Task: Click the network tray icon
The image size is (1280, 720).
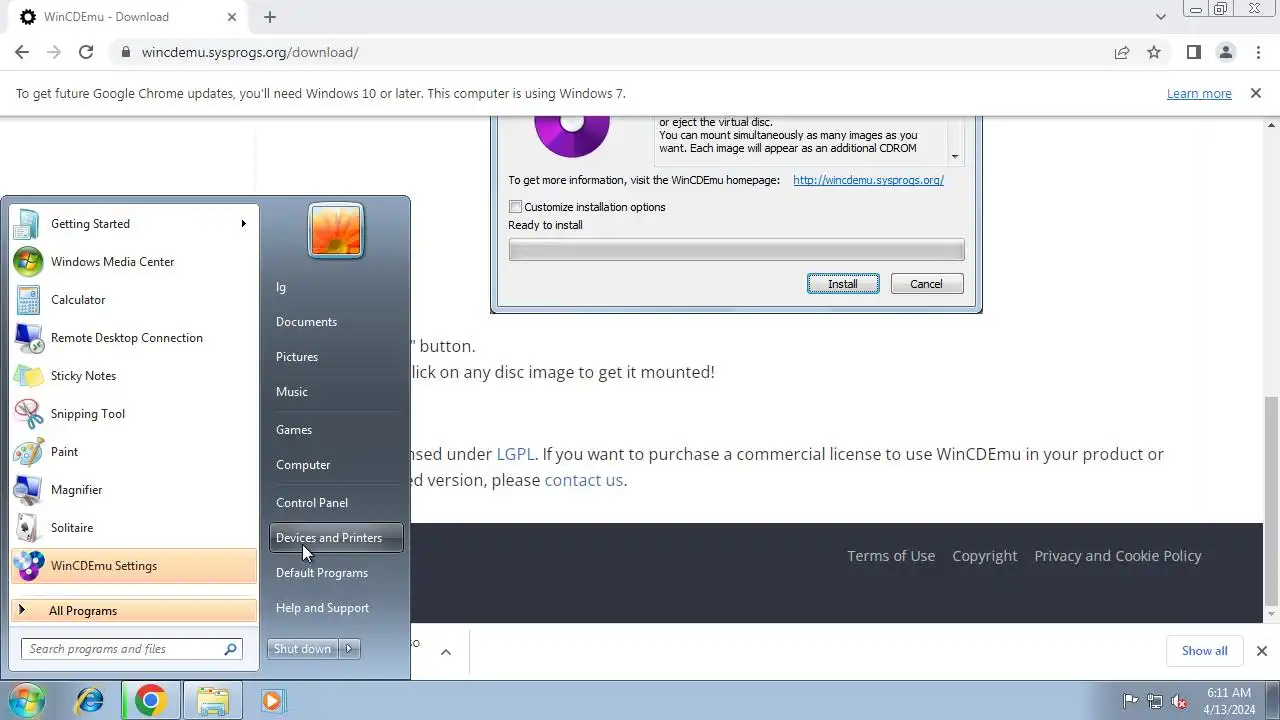Action: click(1155, 701)
